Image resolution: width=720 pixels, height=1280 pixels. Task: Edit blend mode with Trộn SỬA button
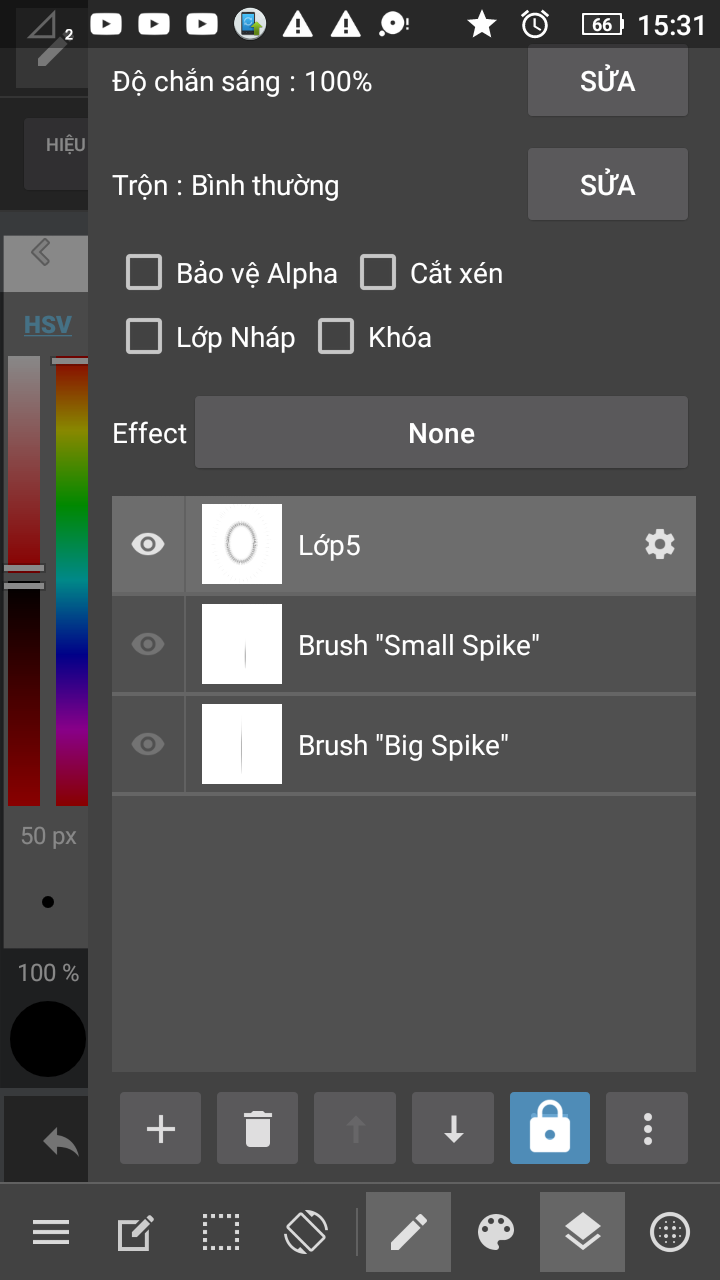[607, 185]
